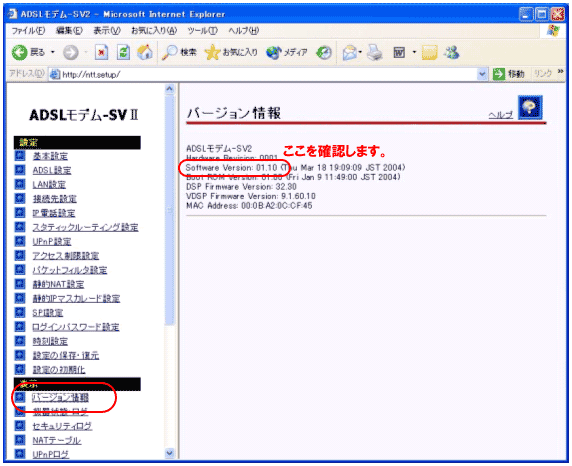
Task: Click the Back arrow toolbar icon
Action: 20,53
